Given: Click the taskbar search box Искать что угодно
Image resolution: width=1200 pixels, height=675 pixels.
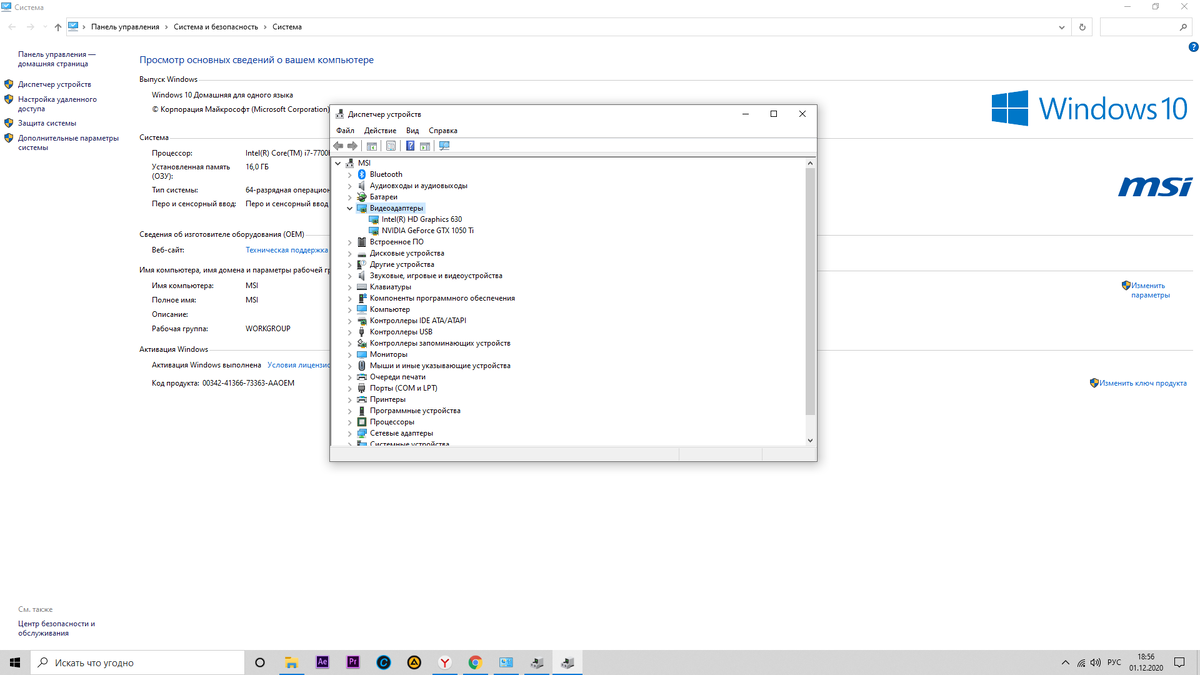Looking at the screenshot, I should pos(138,662).
